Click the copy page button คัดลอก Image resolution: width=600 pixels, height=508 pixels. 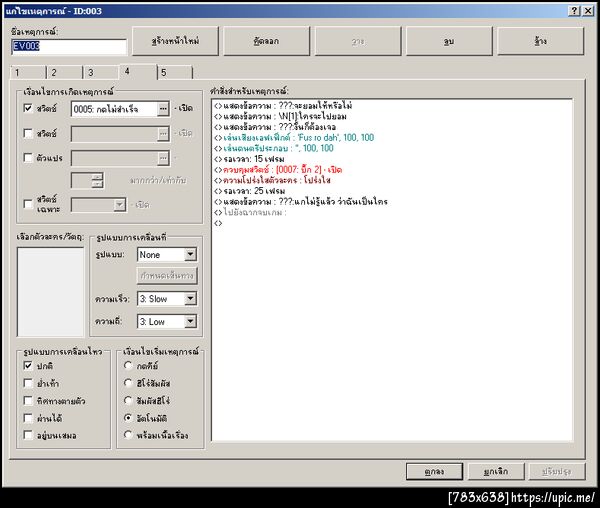266,41
